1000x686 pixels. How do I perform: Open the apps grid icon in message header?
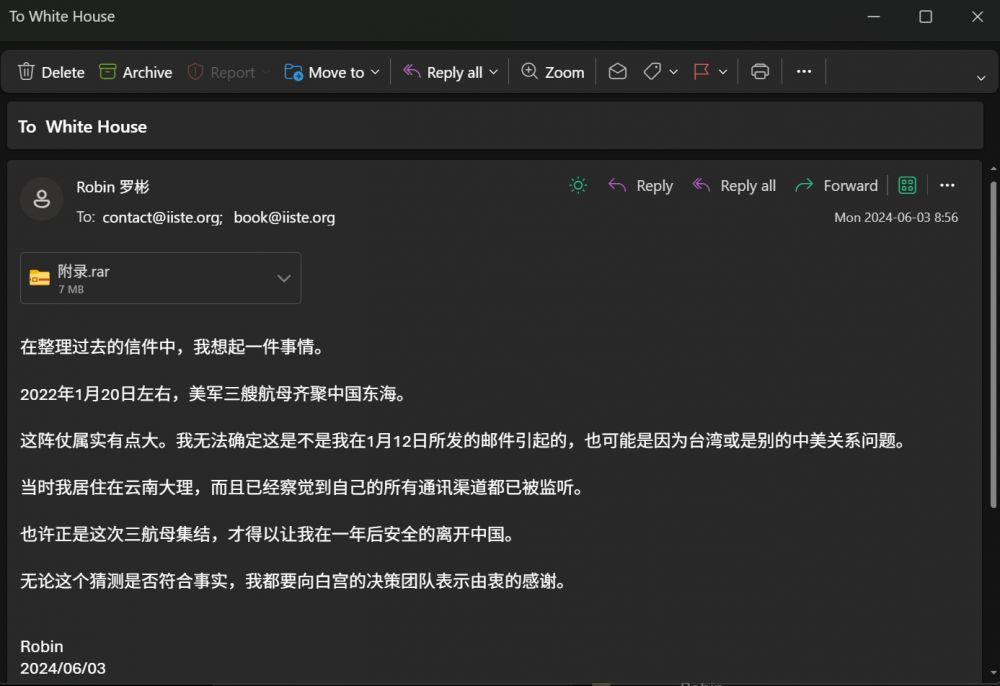(907, 186)
